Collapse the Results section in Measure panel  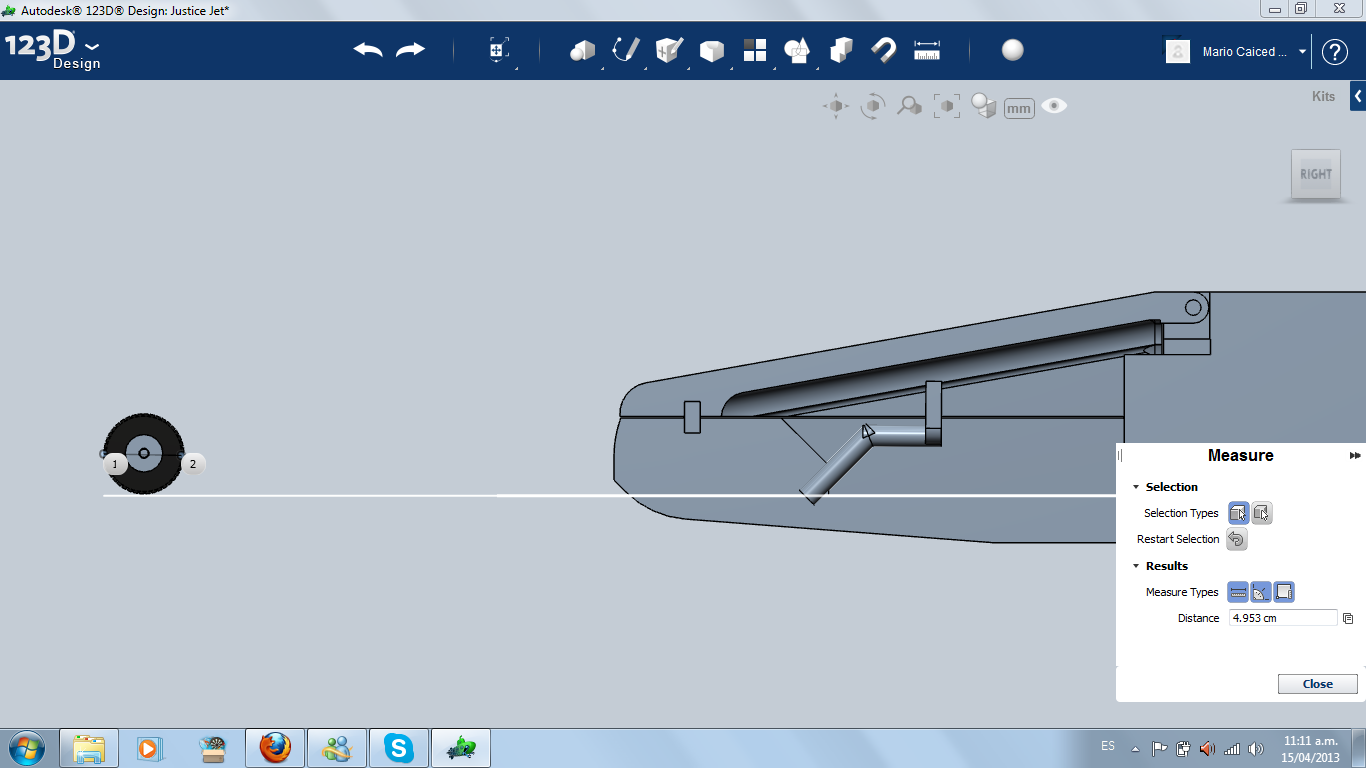coord(1136,566)
